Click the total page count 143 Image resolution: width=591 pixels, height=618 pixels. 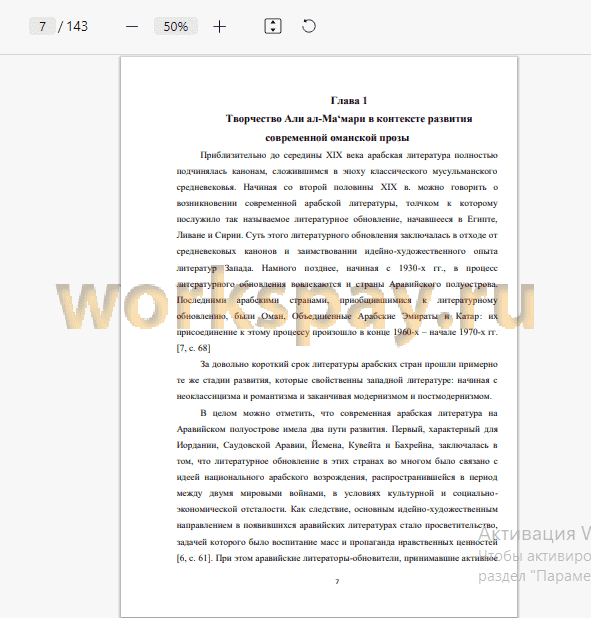coord(77,26)
